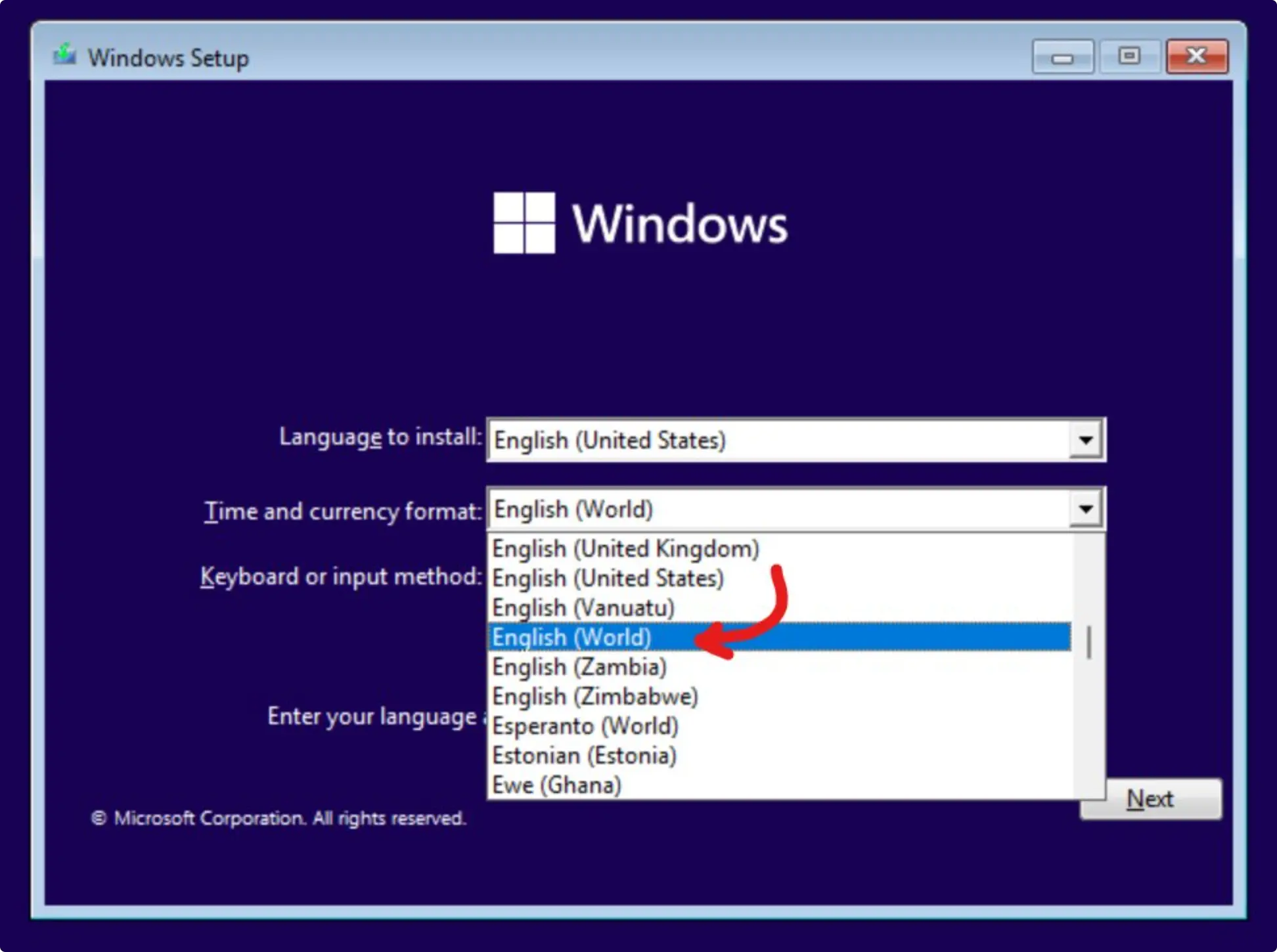Choose English (Zambia) from the list
The image size is (1277, 952).
(780, 666)
